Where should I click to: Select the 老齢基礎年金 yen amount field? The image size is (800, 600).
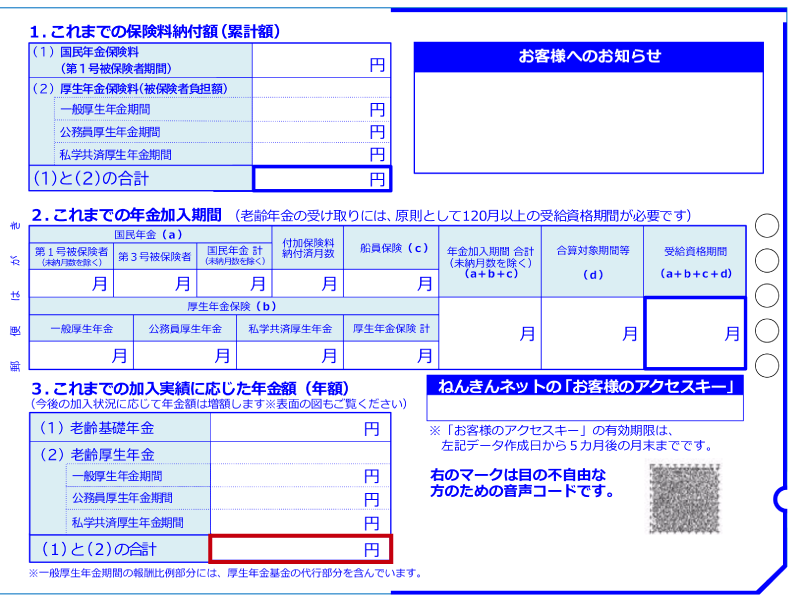pos(300,428)
